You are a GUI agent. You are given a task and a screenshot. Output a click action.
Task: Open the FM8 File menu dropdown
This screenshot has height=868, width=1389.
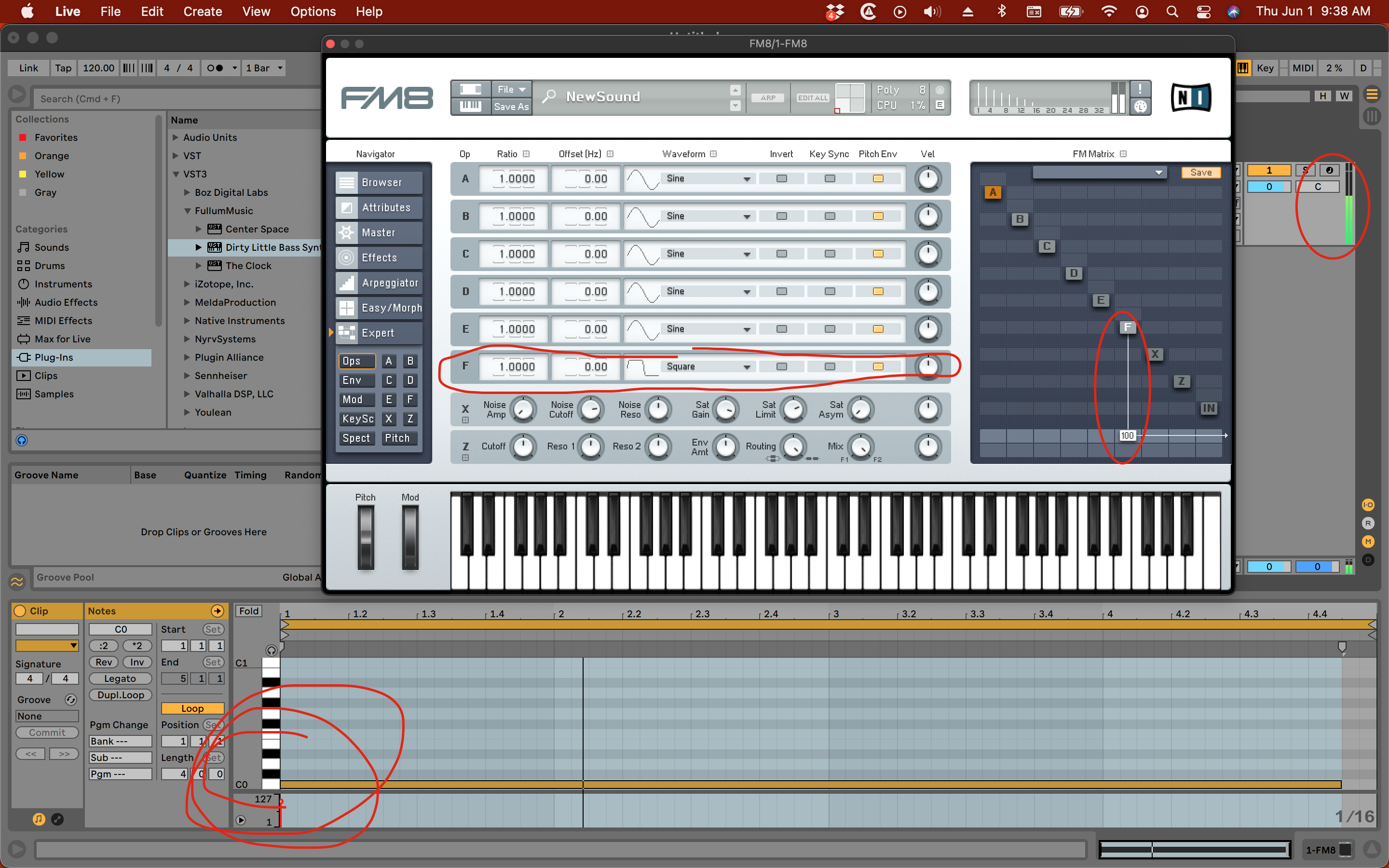click(511, 89)
